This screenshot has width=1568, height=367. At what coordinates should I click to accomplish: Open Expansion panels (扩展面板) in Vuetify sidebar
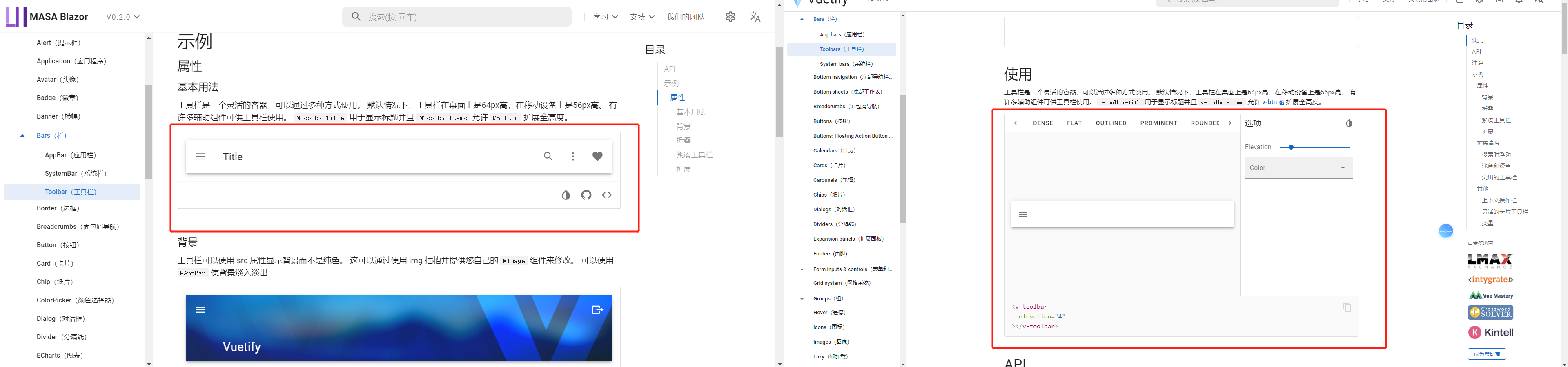[x=849, y=239]
